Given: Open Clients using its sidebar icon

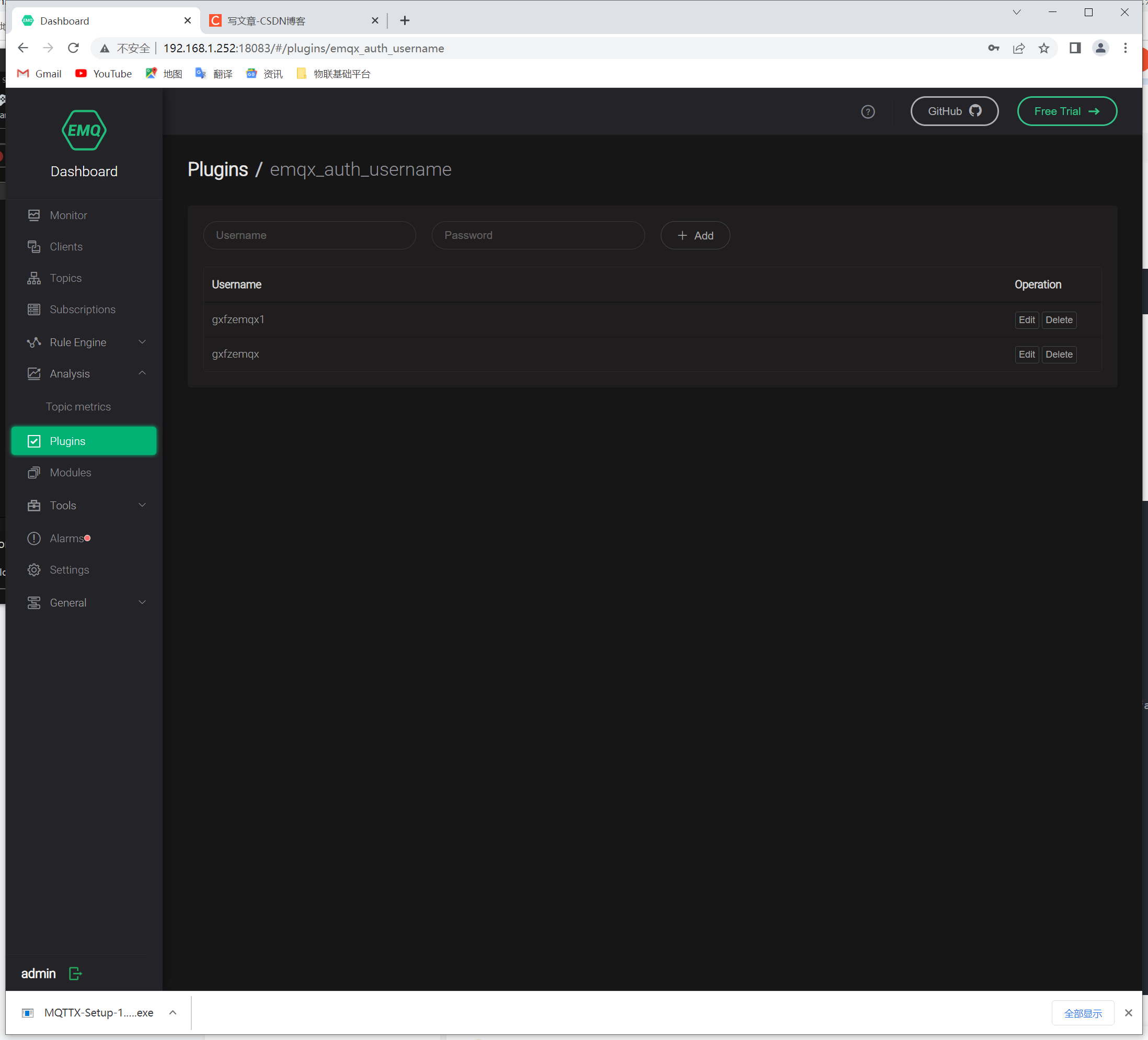Looking at the screenshot, I should coord(33,246).
